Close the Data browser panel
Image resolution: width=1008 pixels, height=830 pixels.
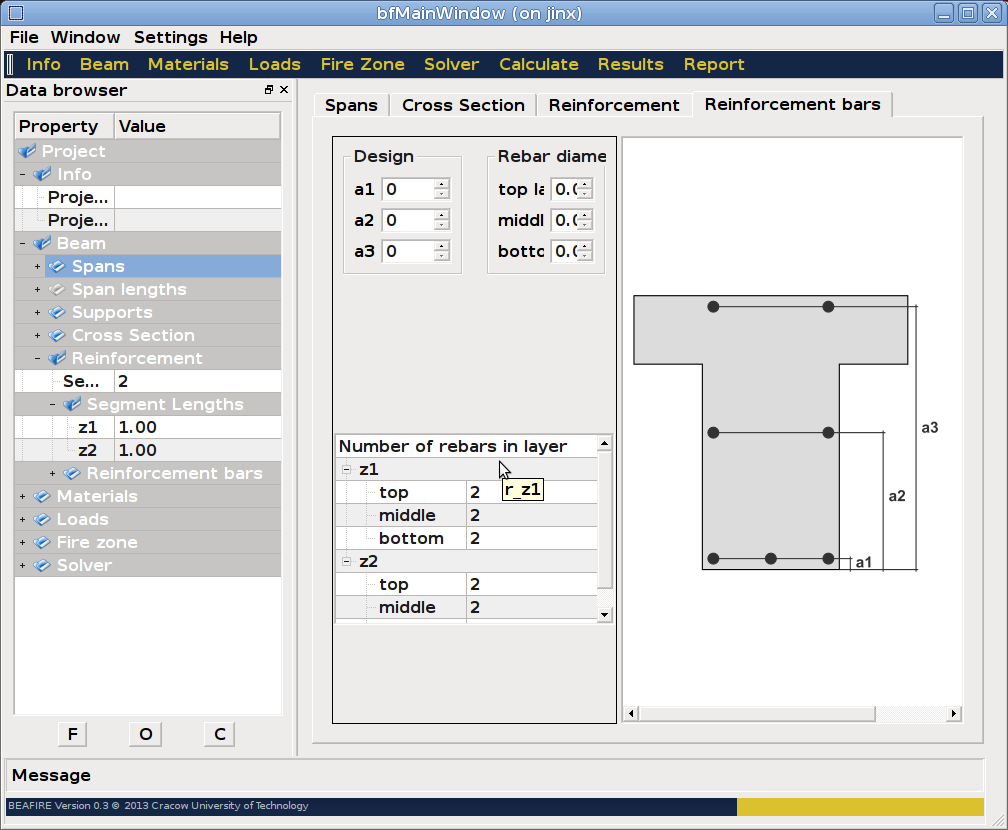point(284,90)
